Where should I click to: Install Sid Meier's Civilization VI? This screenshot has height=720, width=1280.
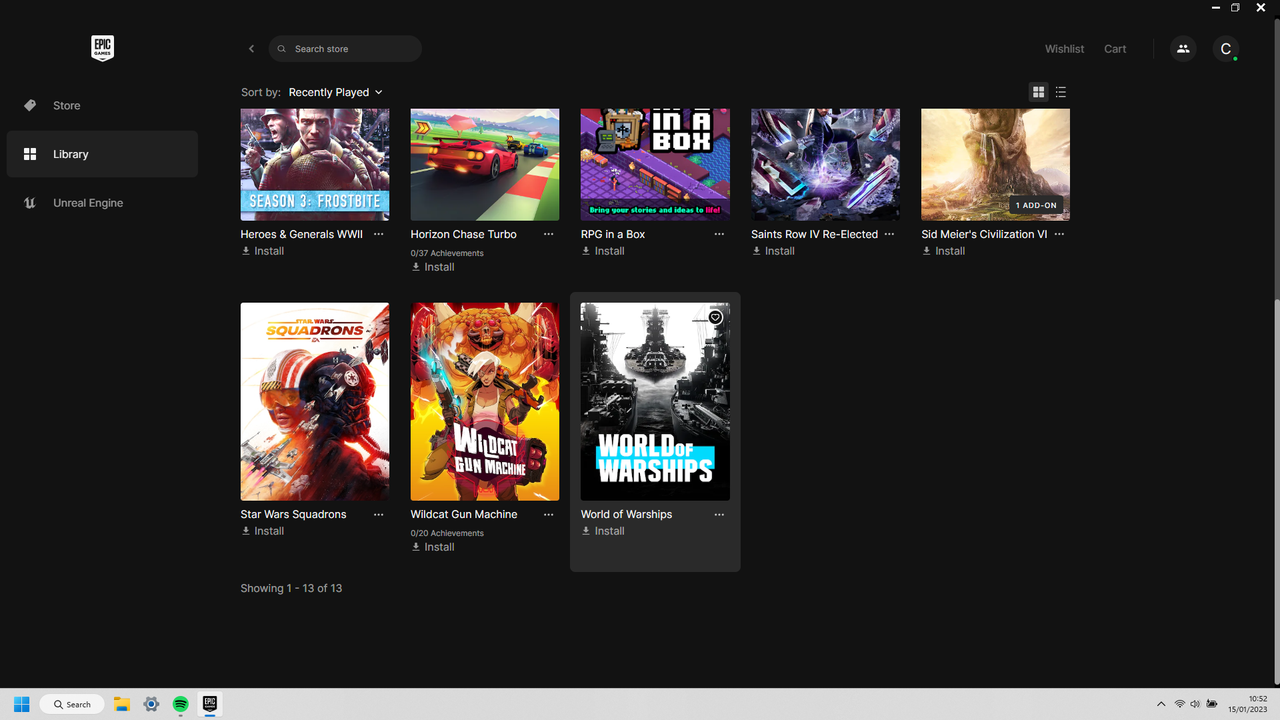coord(943,251)
